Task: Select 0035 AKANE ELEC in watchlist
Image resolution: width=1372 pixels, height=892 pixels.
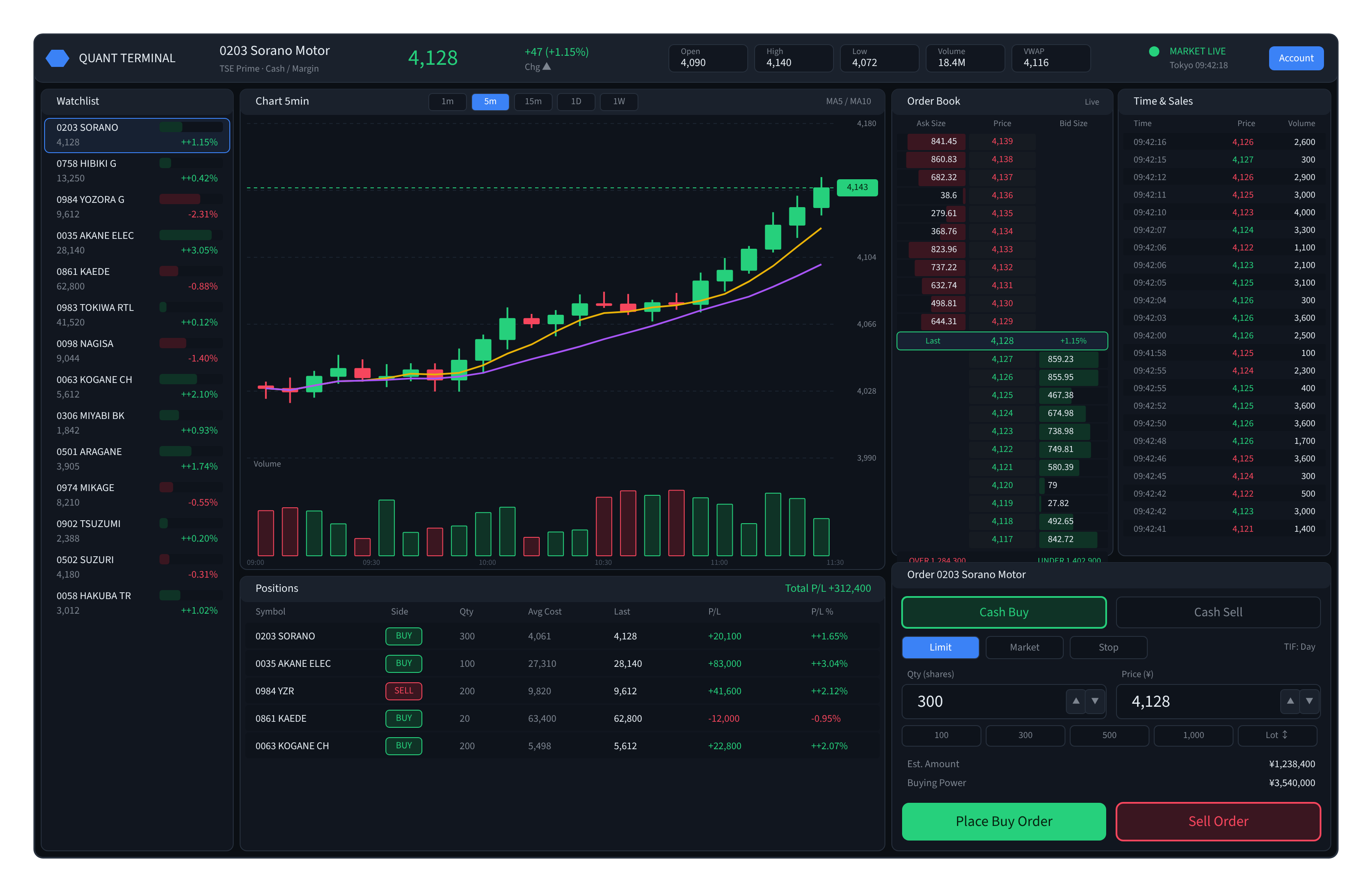Action: 137,243
